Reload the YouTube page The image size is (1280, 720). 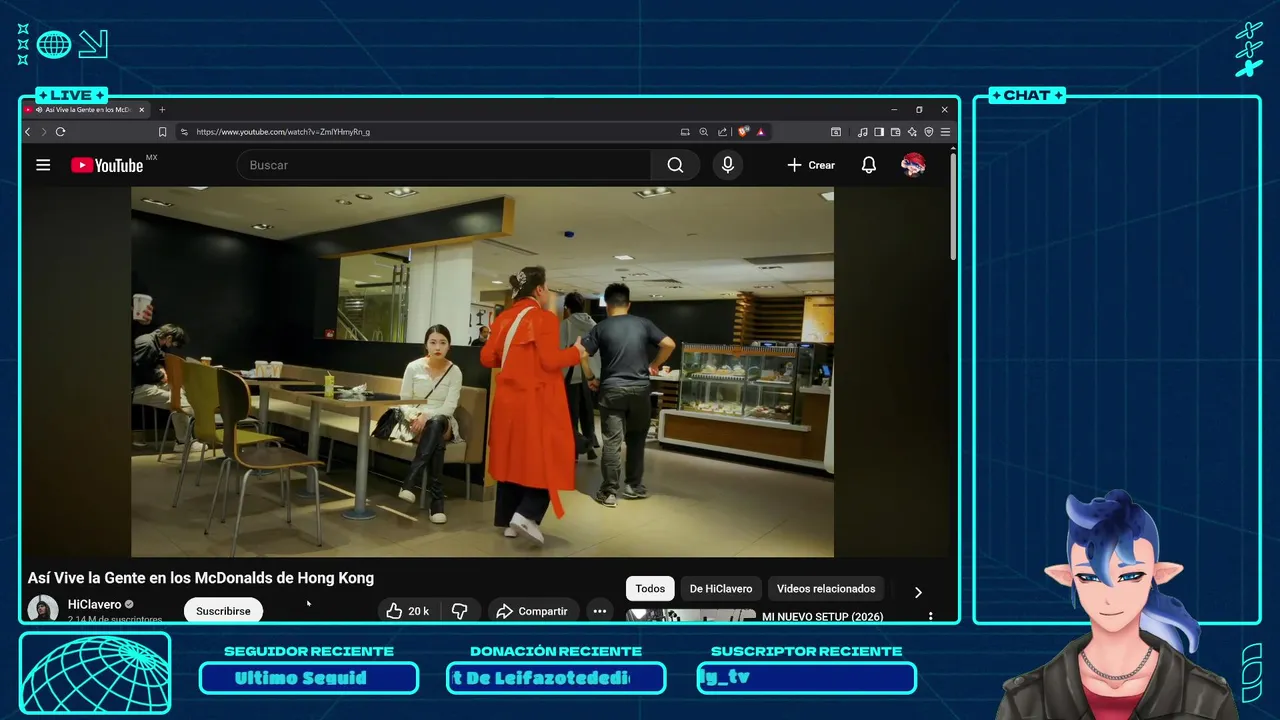(x=61, y=132)
